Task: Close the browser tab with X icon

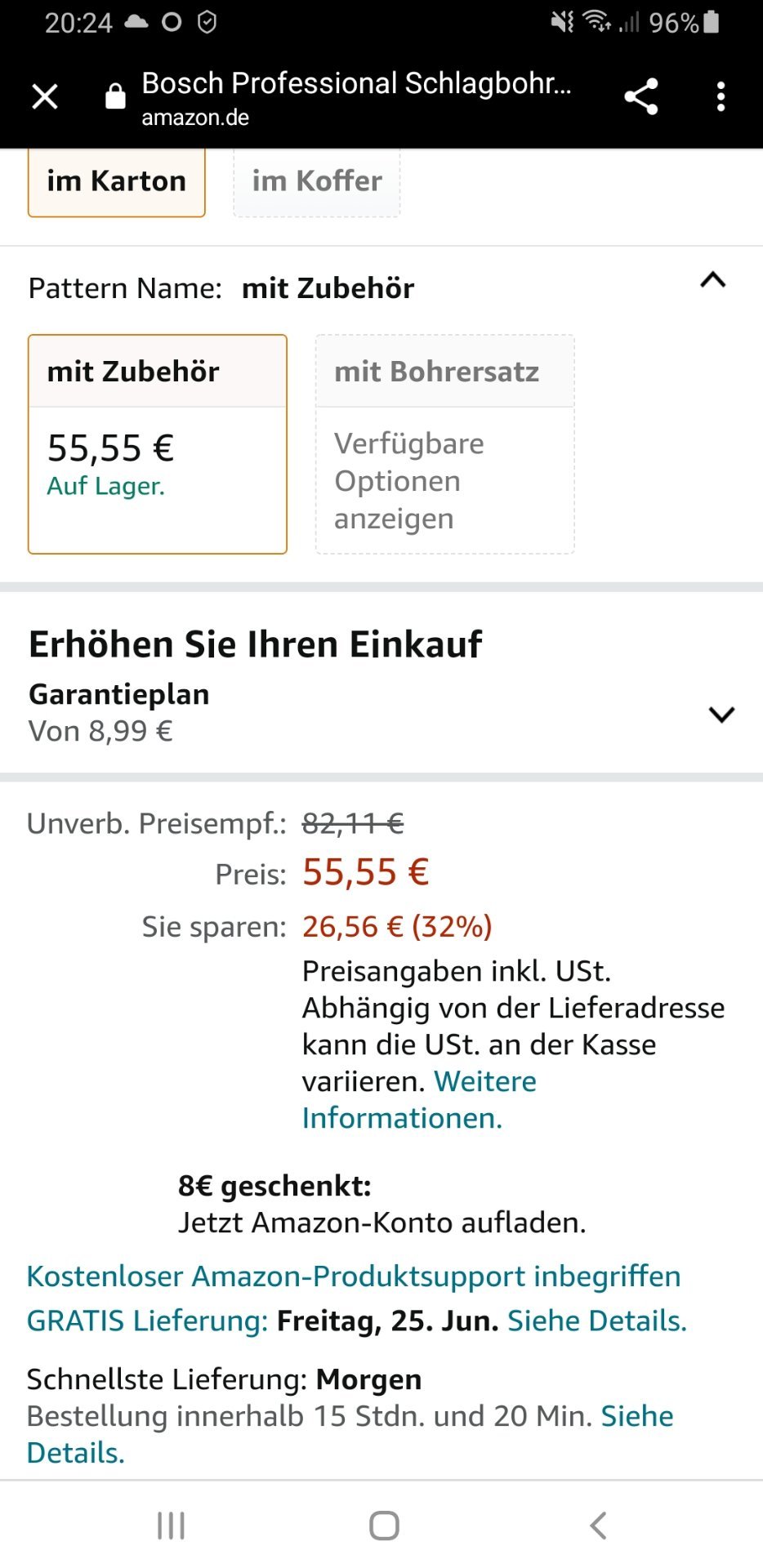Action: click(45, 96)
